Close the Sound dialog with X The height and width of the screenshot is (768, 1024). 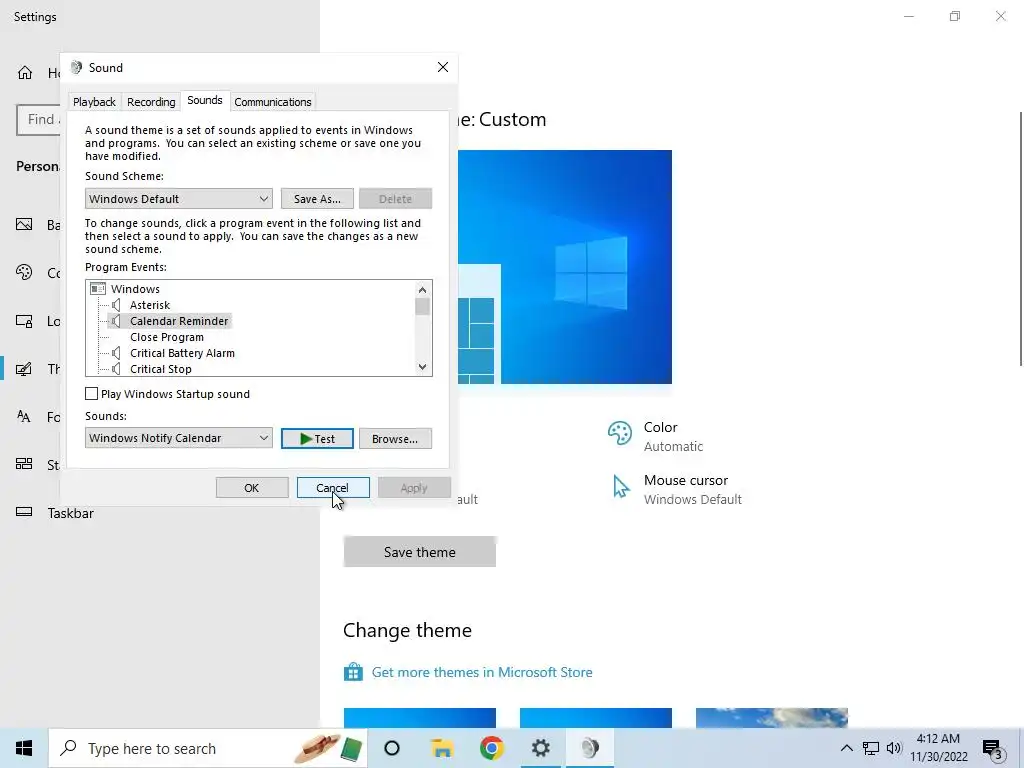(443, 67)
